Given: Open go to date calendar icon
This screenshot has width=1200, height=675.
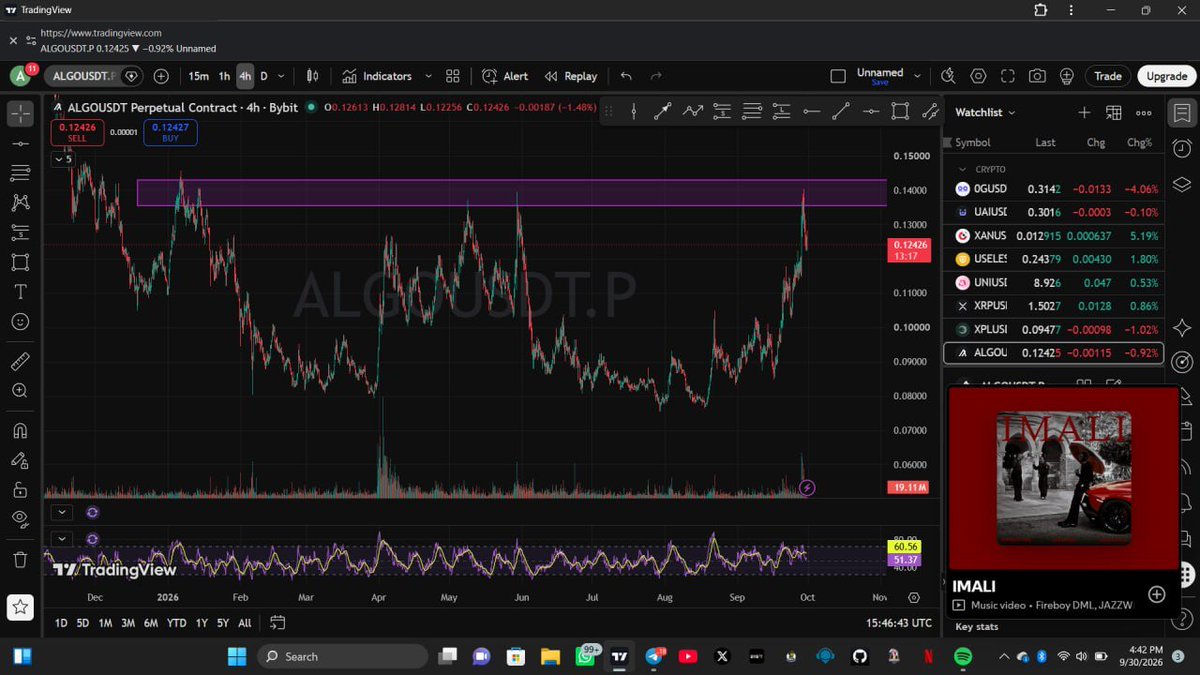Looking at the screenshot, I should coord(278,622).
